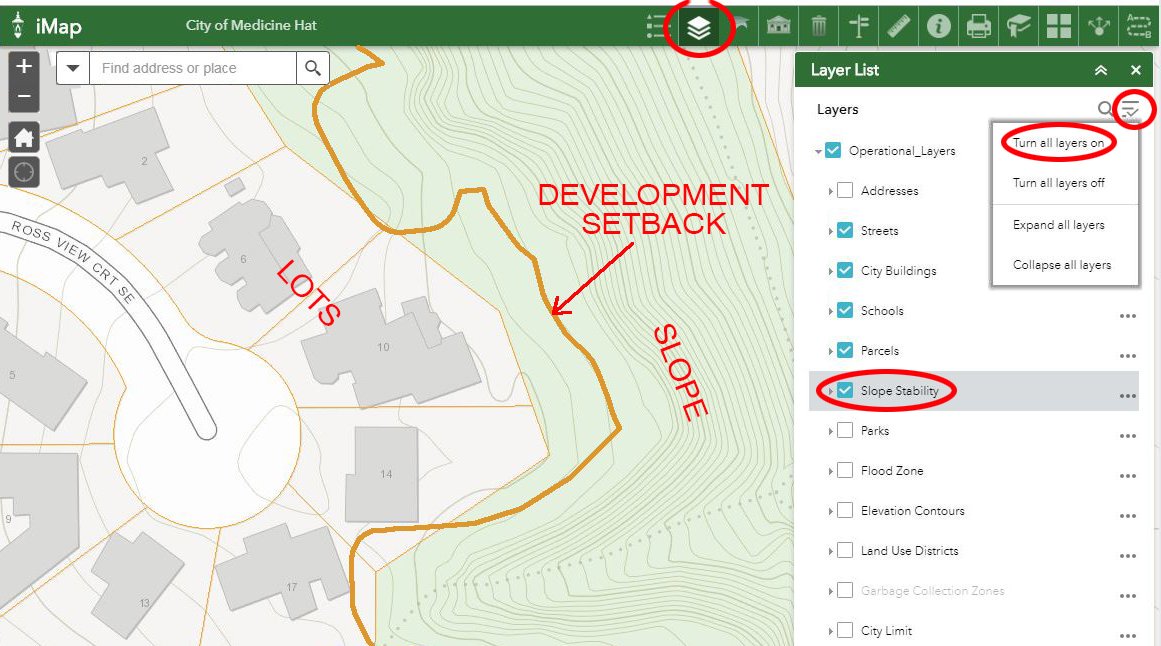Open the address search dropdown arrow
The width and height of the screenshot is (1161, 646).
click(72, 68)
